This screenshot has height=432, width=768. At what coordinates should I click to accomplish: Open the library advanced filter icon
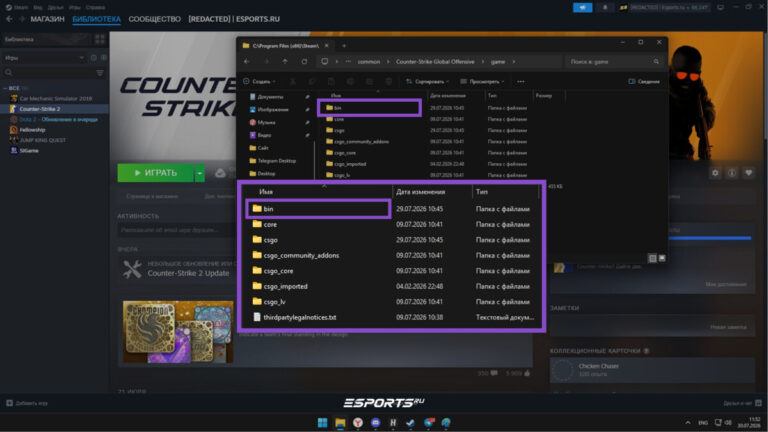(100, 73)
